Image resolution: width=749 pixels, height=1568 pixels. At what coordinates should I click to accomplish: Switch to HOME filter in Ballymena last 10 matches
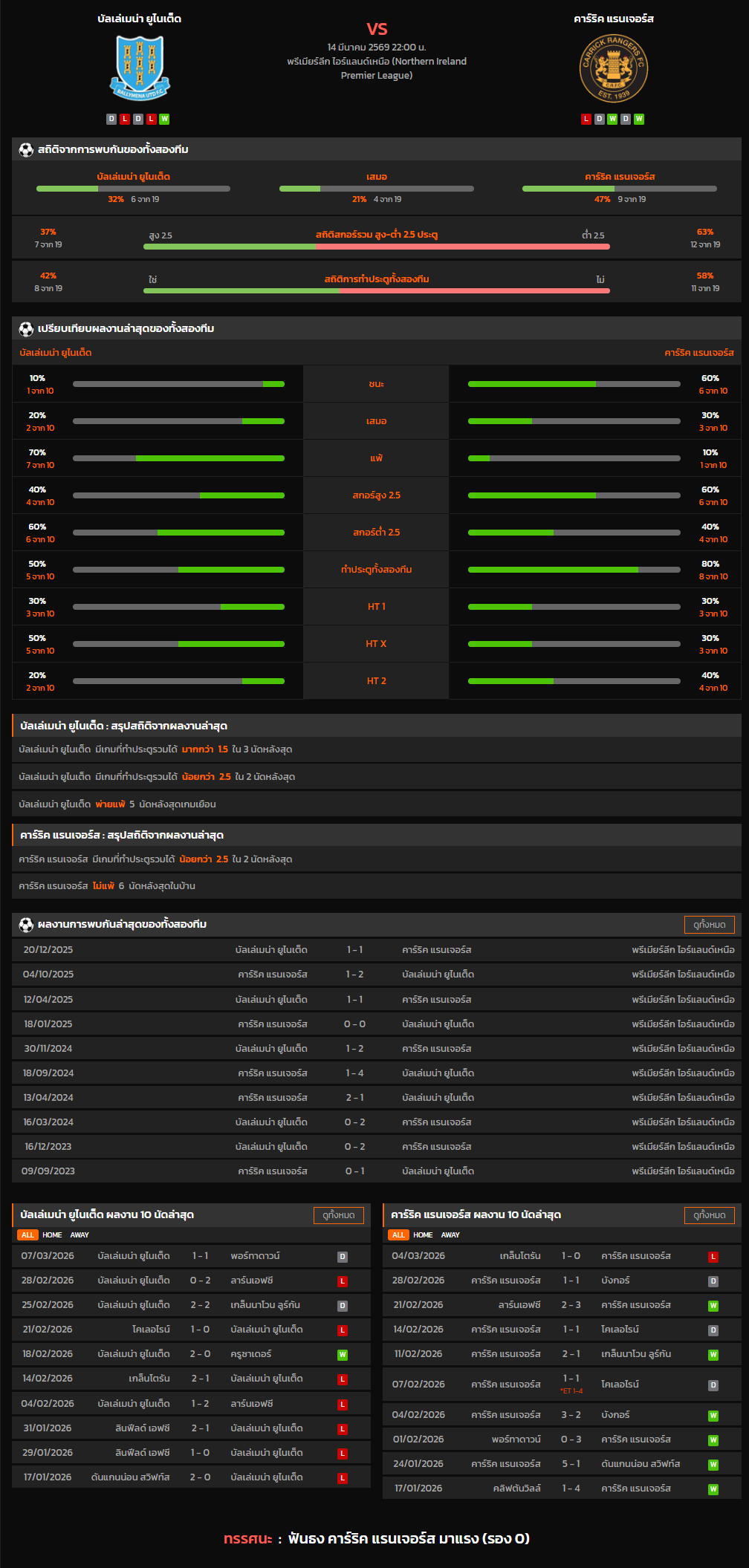pyautogui.click(x=52, y=1235)
